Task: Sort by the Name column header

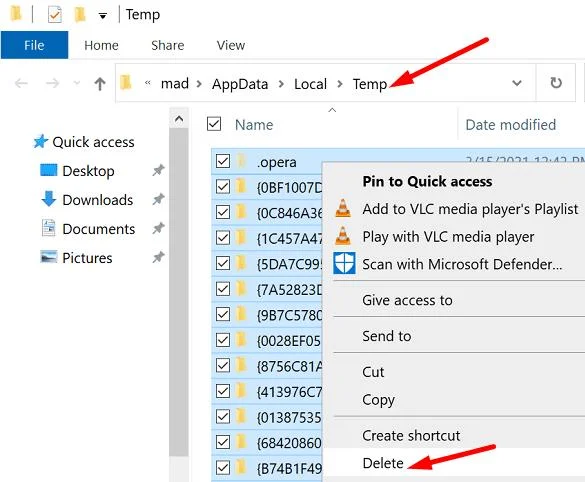Action: (254, 125)
